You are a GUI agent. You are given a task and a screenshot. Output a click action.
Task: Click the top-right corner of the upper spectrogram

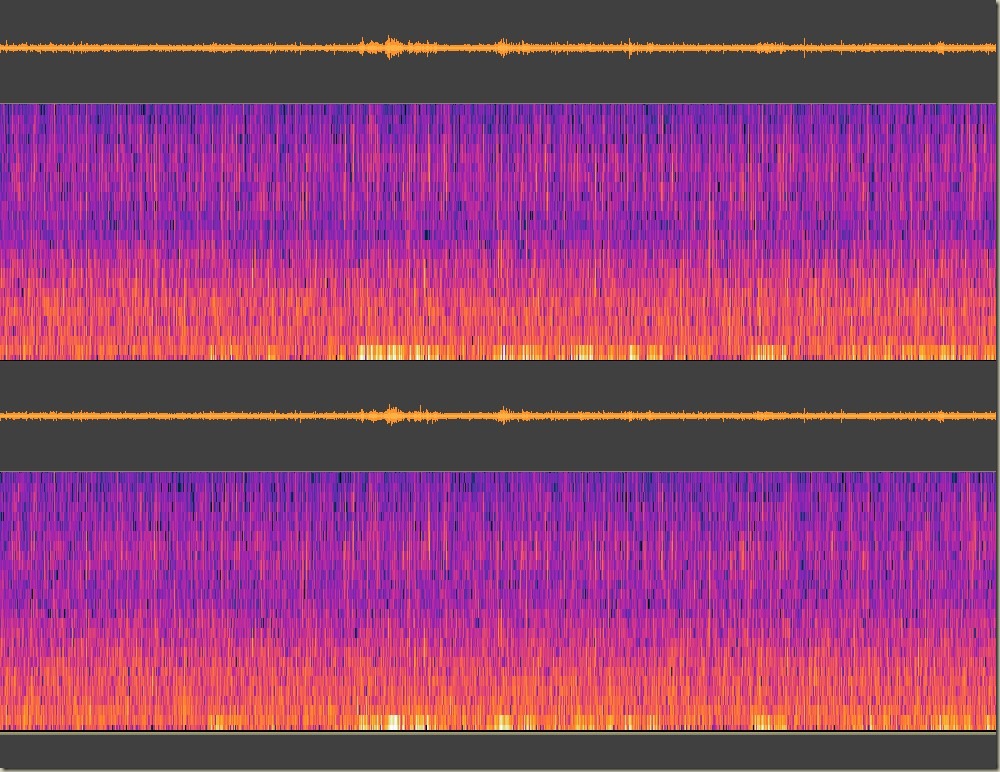click(996, 105)
